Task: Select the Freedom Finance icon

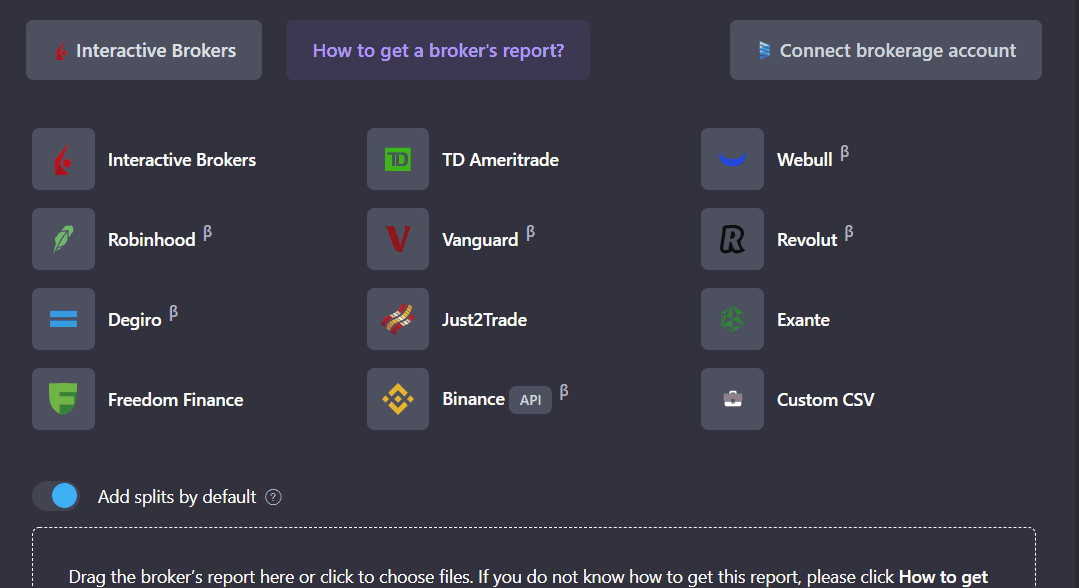Action: coord(63,399)
